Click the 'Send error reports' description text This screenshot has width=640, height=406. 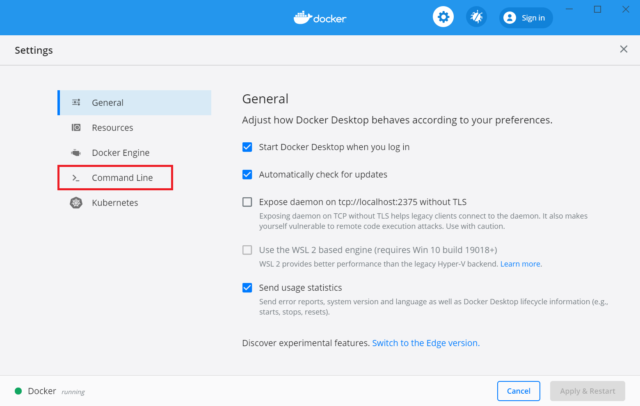[433, 307]
